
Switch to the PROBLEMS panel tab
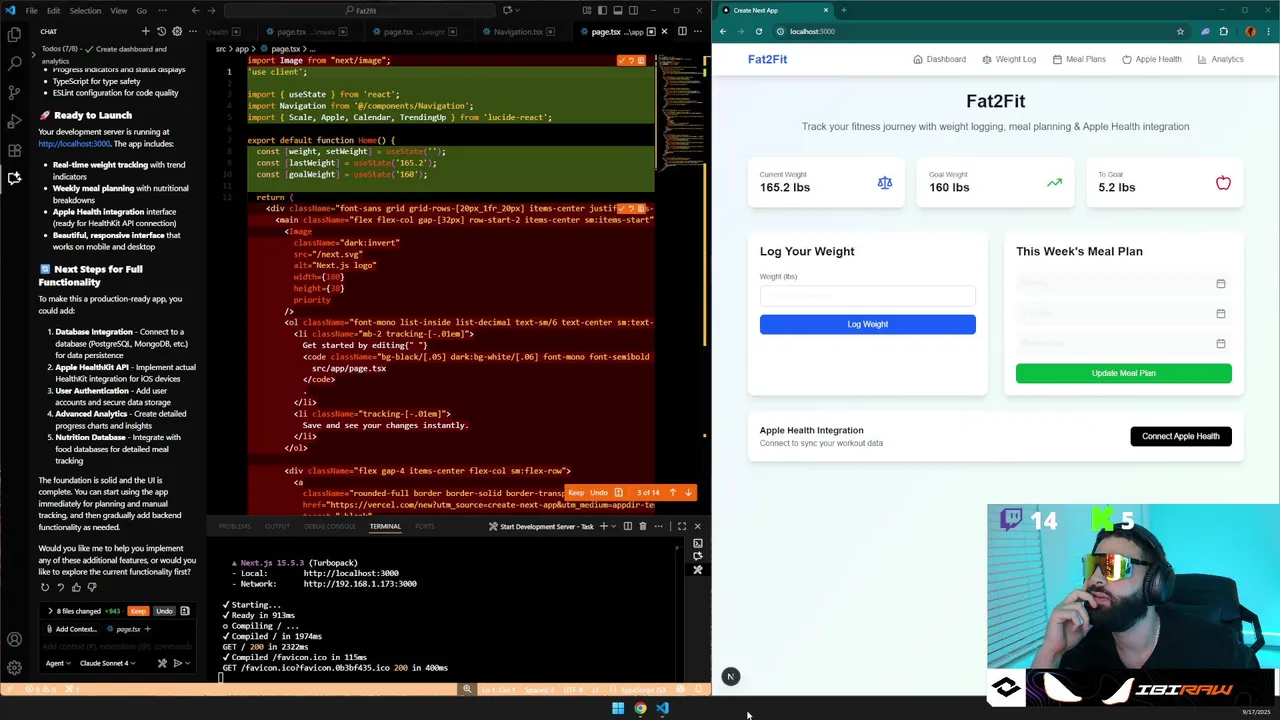point(235,526)
